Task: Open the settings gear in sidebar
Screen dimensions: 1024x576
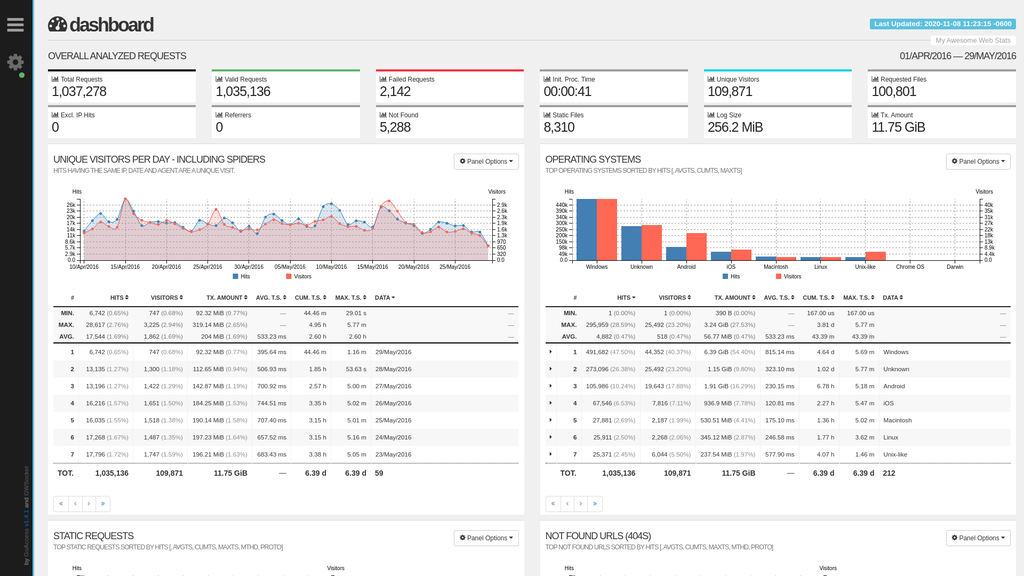Action: (x=15, y=62)
